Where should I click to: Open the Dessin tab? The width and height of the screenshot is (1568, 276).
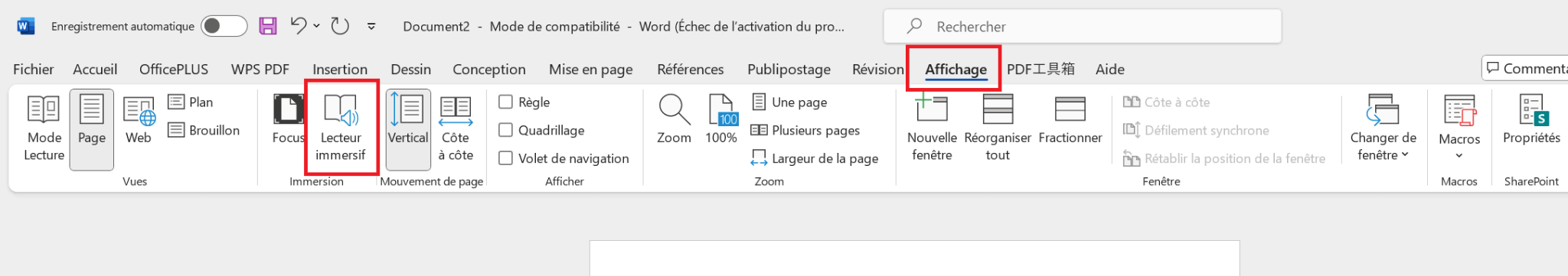(x=411, y=70)
